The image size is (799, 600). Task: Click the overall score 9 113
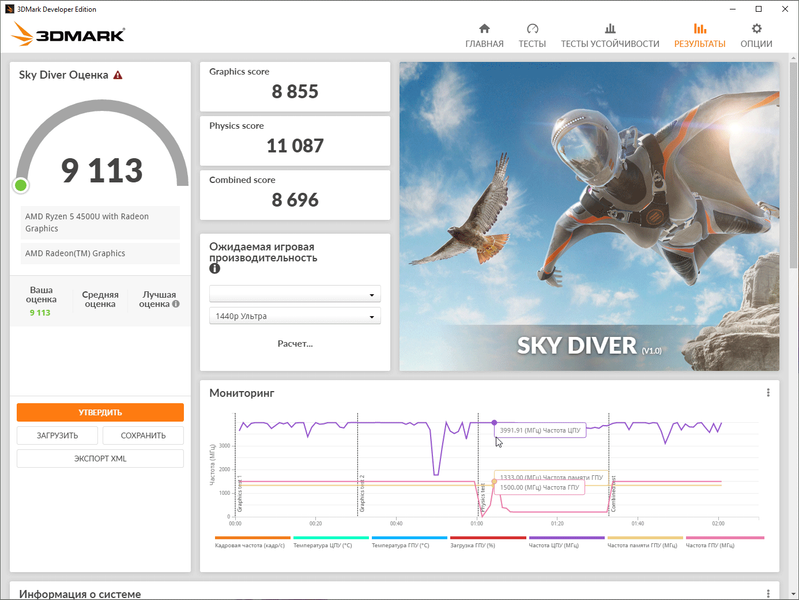pos(102,170)
